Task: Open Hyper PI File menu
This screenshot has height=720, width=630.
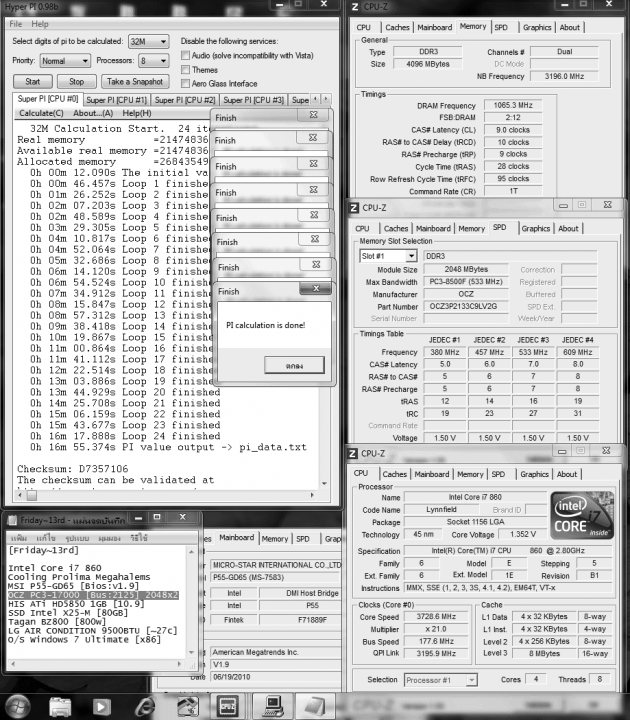Action: [16, 24]
